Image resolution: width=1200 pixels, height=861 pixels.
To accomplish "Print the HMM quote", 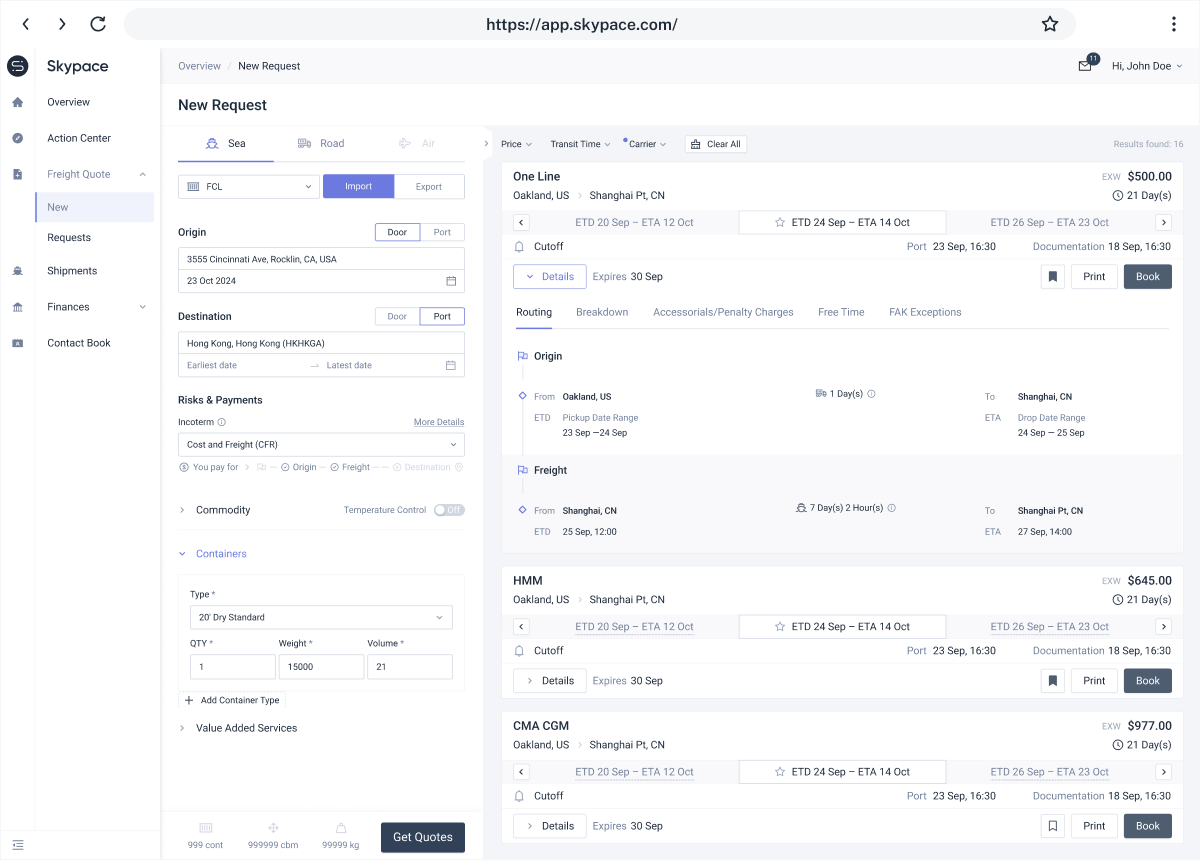I will [x=1094, y=681].
